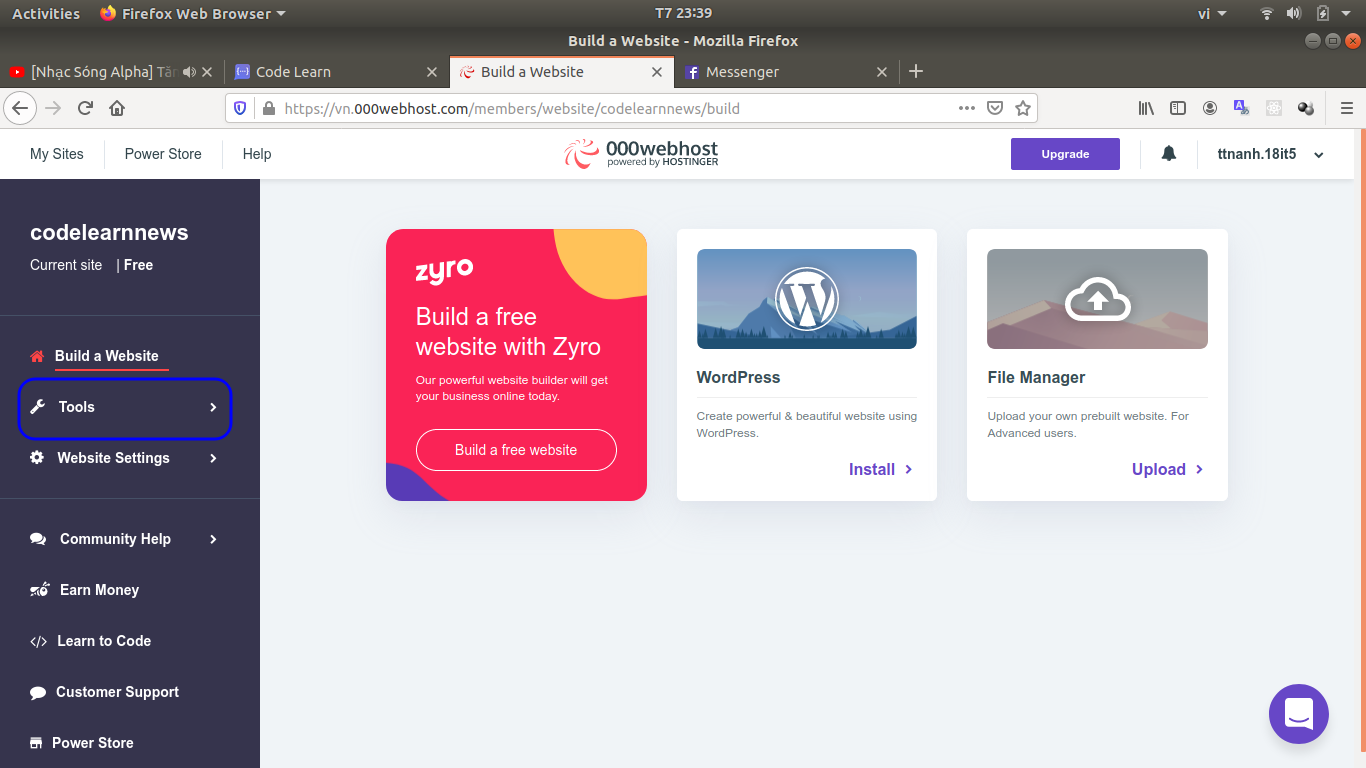Go back to the previous page

tap(20, 108)
